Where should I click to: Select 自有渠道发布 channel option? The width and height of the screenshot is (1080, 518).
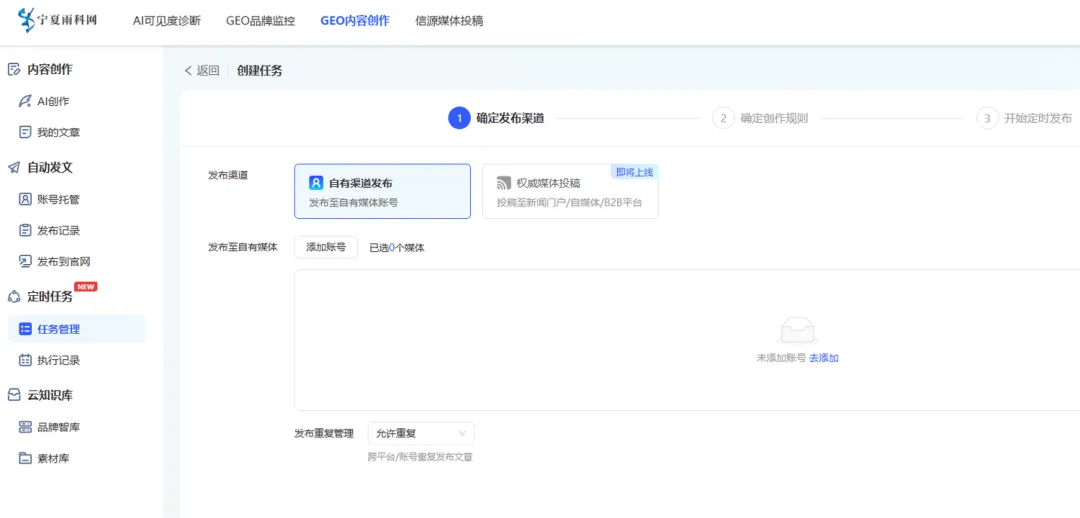point(382,191)
